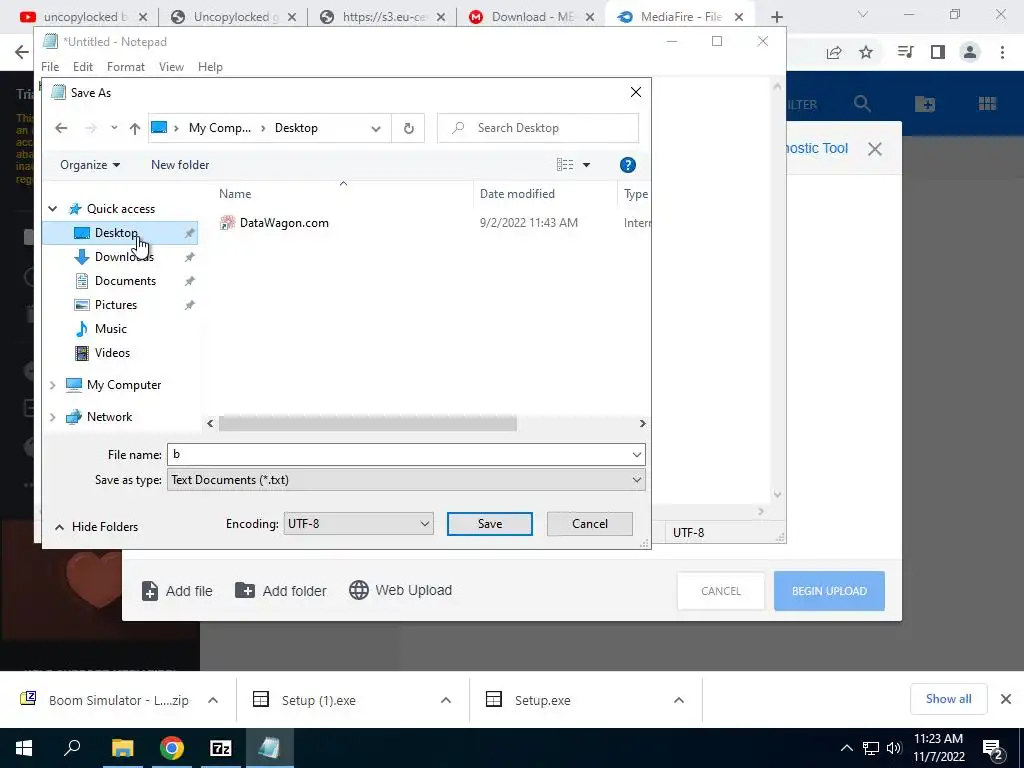Viewport: 1024px width, 768px height.
Task: Go back in Save As dialog
Action: pos(61,128)
